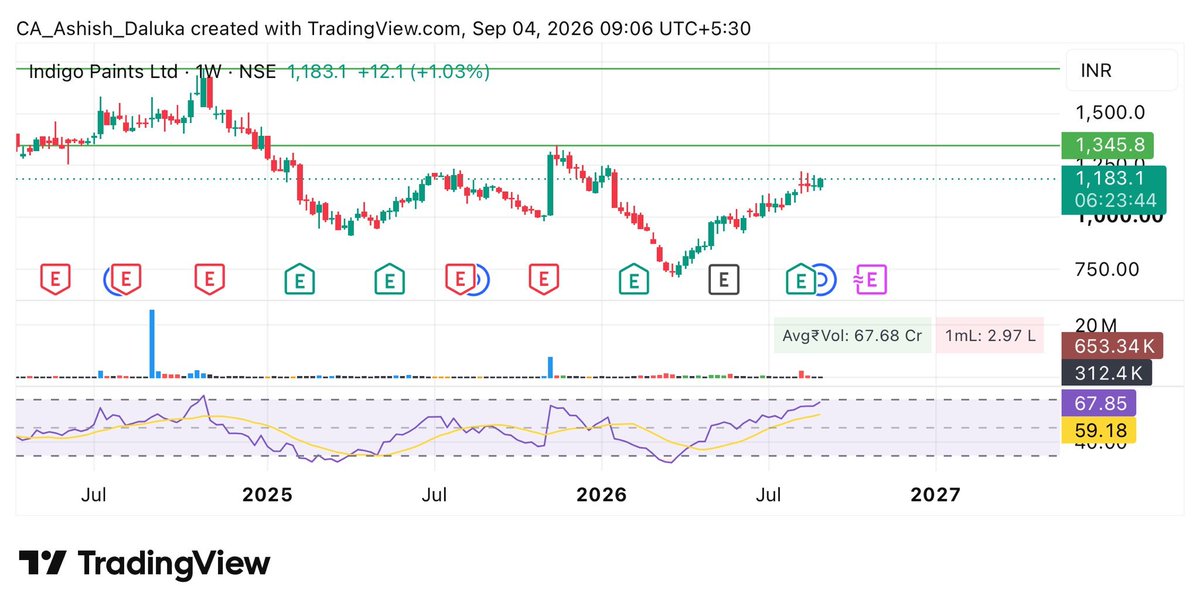Click the 750.00 price axis label

[1107, 269]
